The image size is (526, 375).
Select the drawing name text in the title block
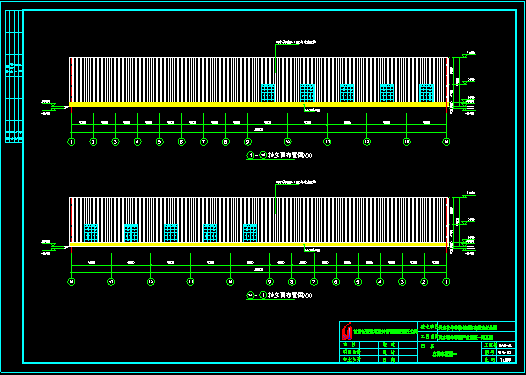tap(444, 354)
